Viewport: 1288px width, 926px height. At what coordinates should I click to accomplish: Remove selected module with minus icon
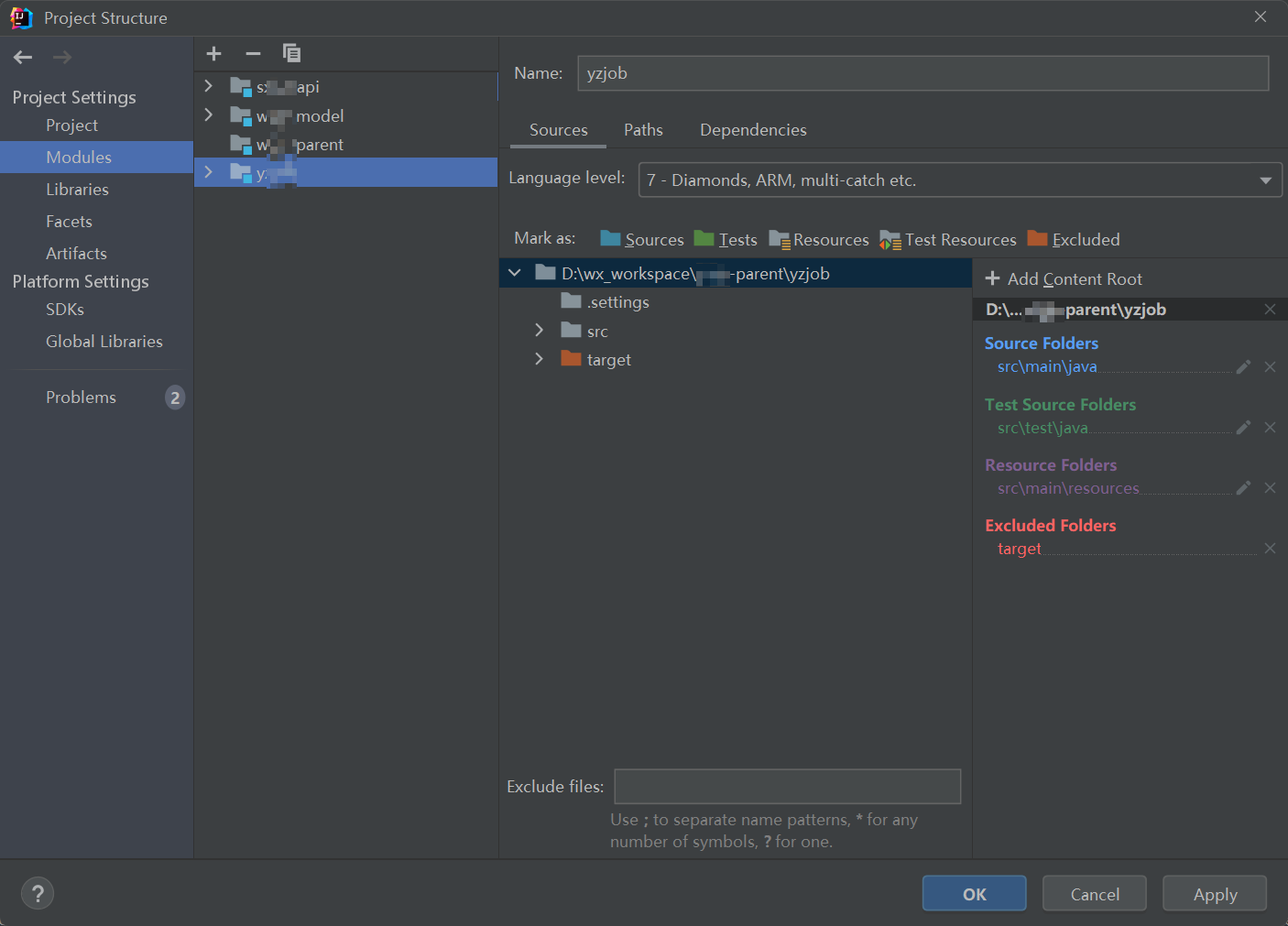pos(253,53)
